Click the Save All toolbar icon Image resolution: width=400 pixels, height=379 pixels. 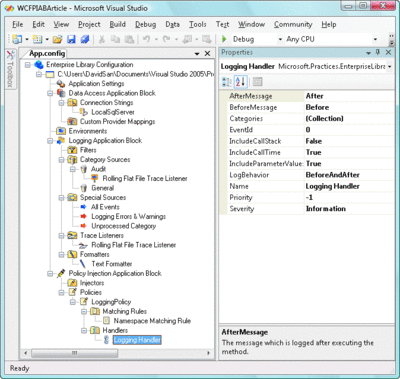[x=85, y=39]
